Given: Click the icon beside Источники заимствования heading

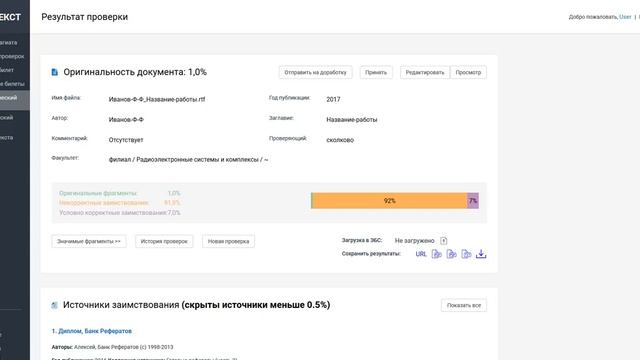Looking at the screenshot, I should click(54, 305).
